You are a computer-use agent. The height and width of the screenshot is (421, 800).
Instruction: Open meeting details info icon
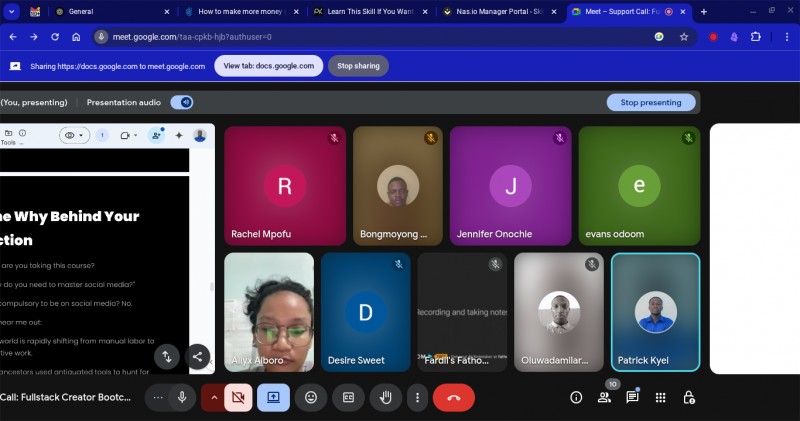(576, 398)
